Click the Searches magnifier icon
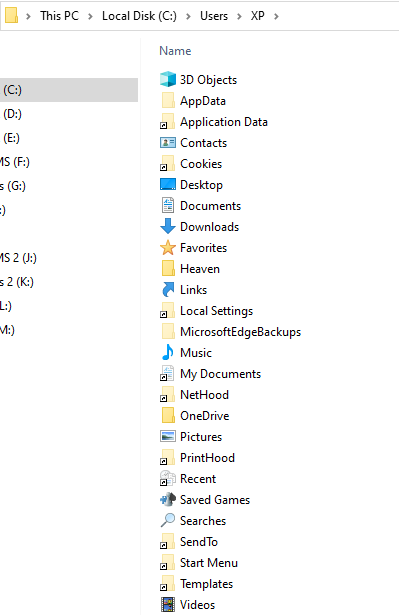 pos(168,520)
